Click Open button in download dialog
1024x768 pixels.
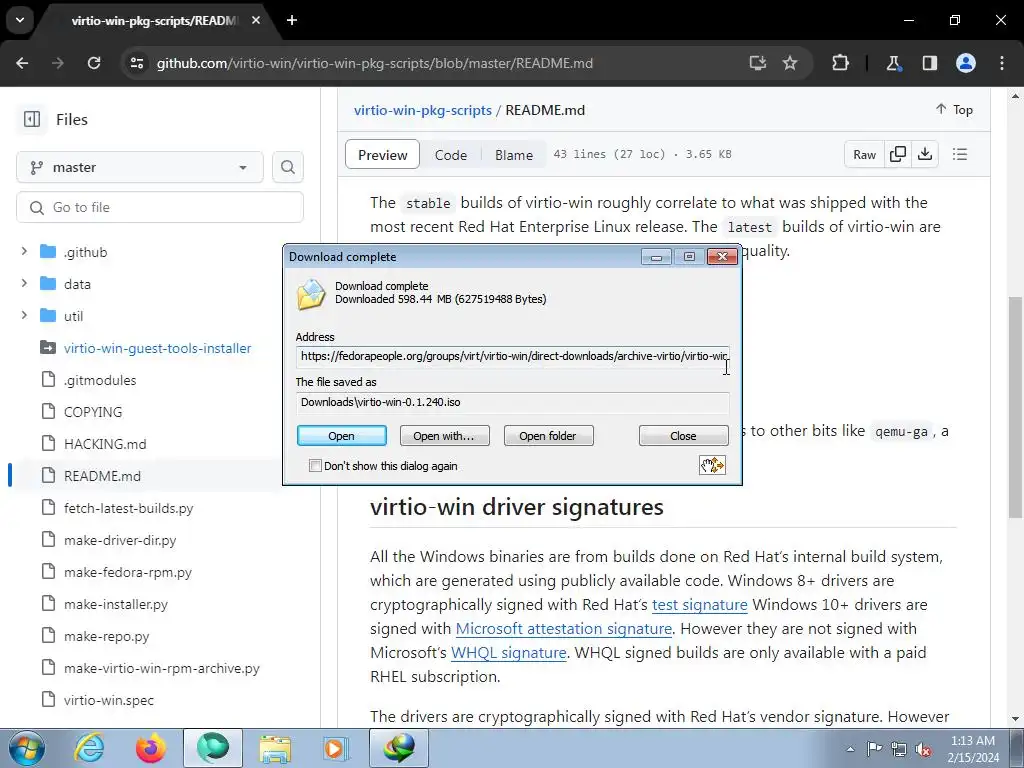[342, 436]
